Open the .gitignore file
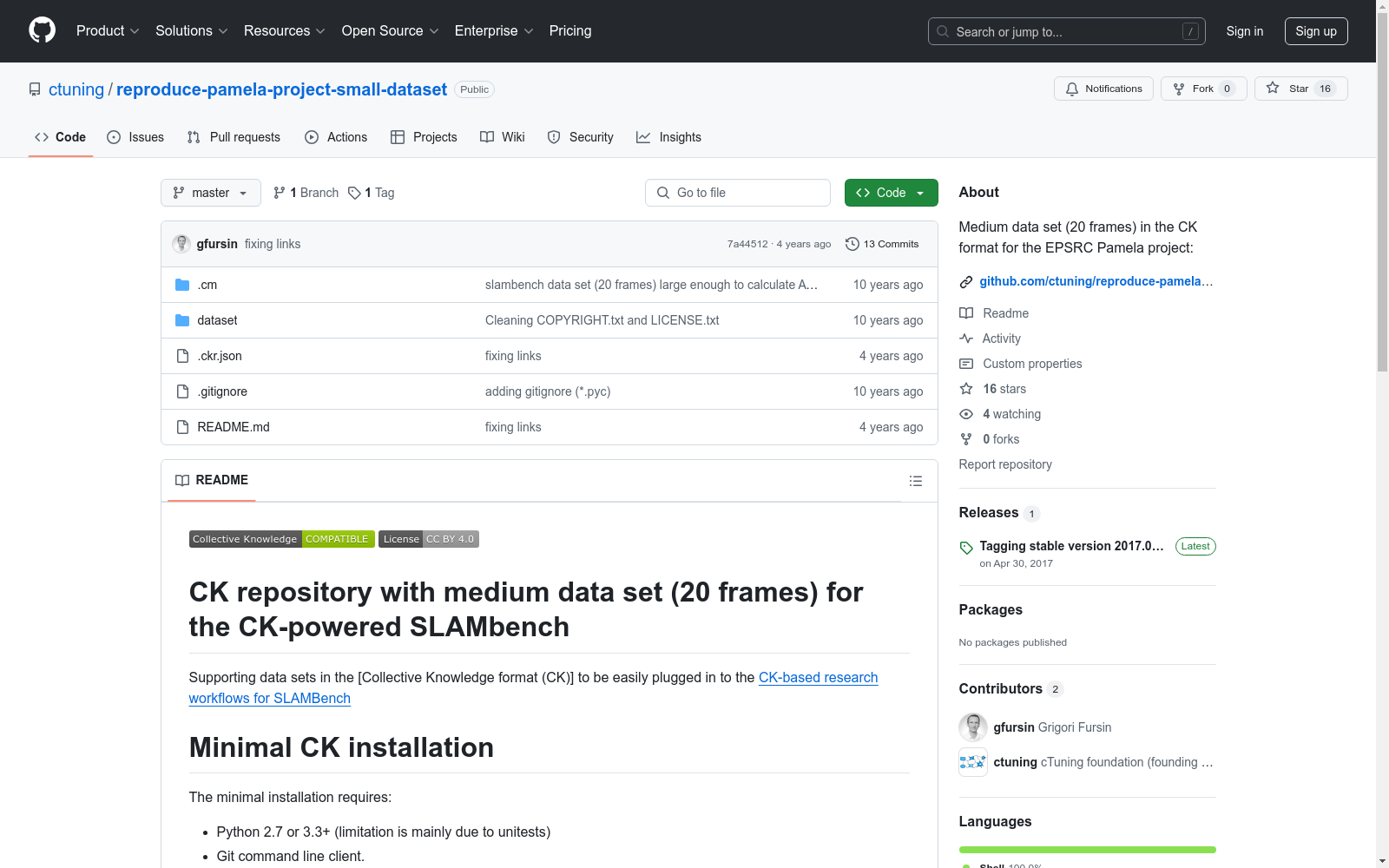 coord(222,391)
